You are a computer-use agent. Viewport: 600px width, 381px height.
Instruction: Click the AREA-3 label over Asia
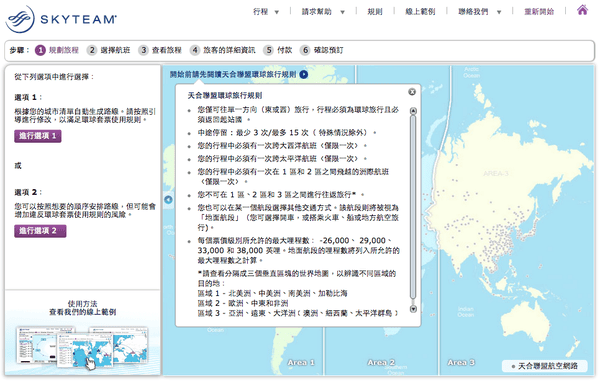point(496,174)
